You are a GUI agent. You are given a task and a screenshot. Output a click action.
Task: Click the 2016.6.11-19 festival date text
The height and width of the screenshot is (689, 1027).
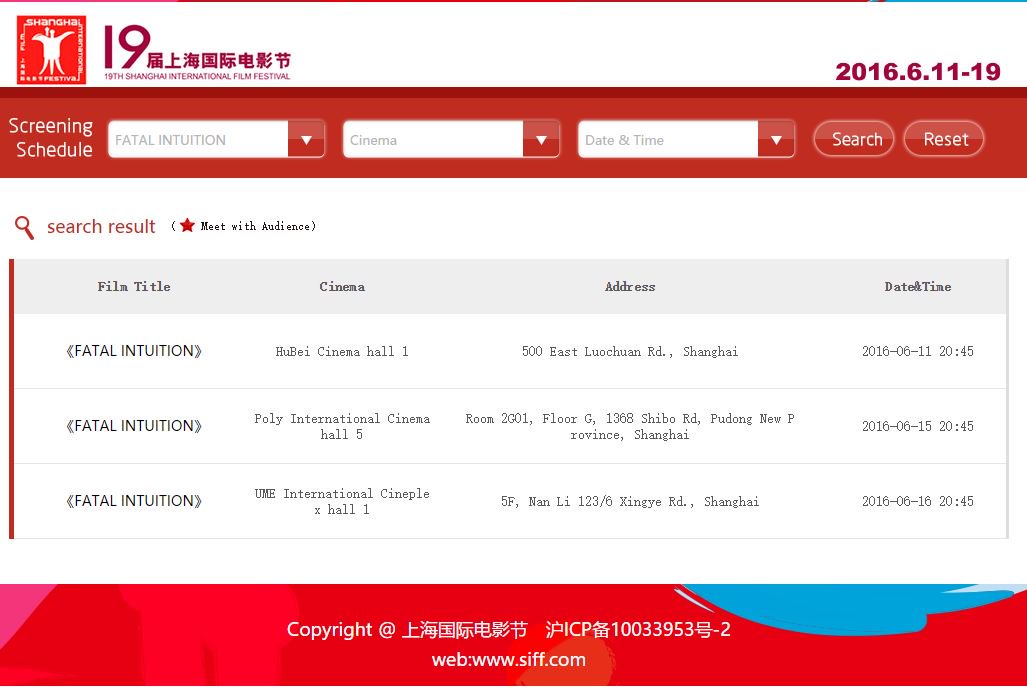coord(918,71)
